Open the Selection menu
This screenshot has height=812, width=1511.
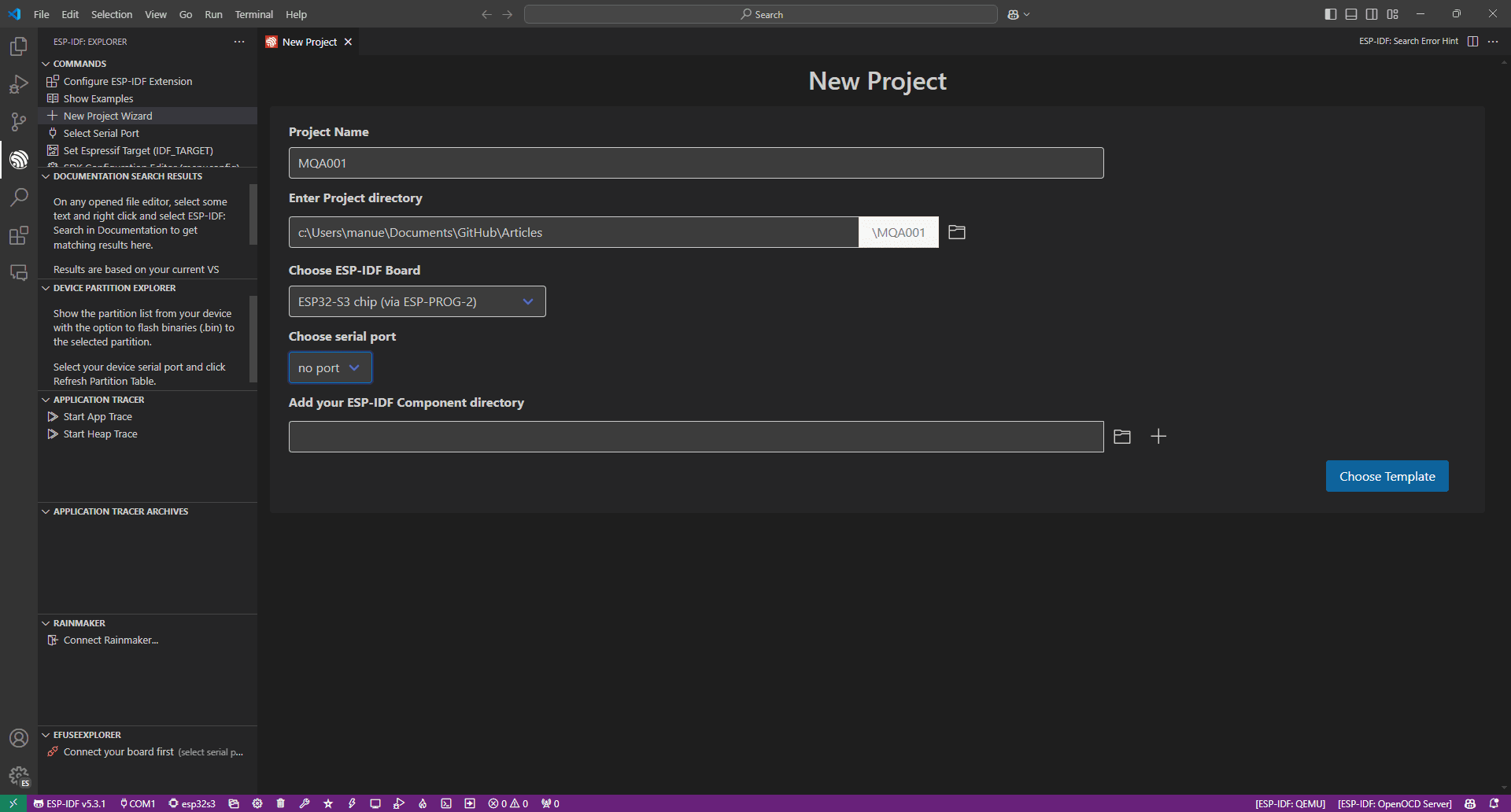pyautogui.click(x=112, y=14)
